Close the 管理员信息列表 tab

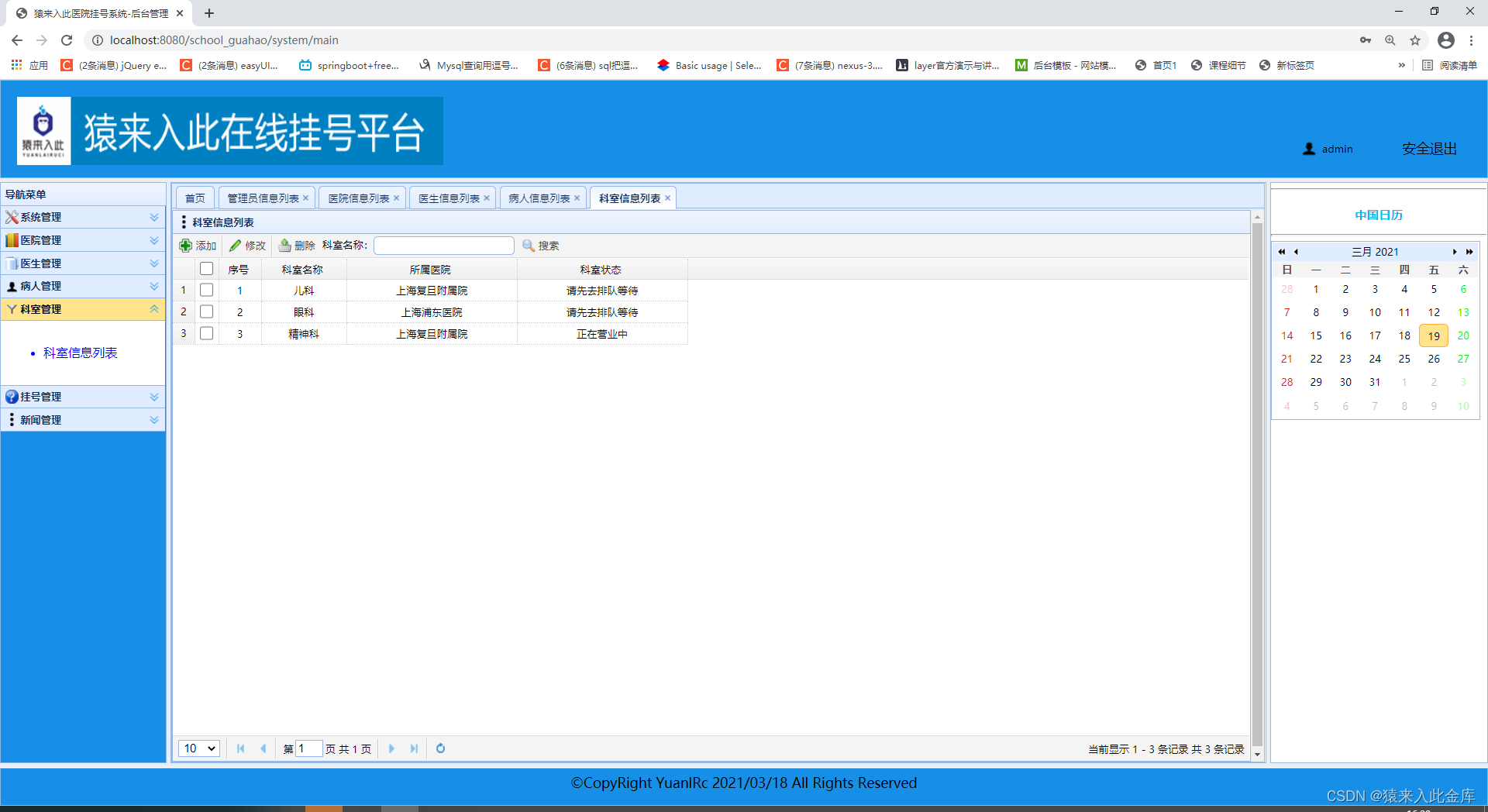click(x=306, y=198)
